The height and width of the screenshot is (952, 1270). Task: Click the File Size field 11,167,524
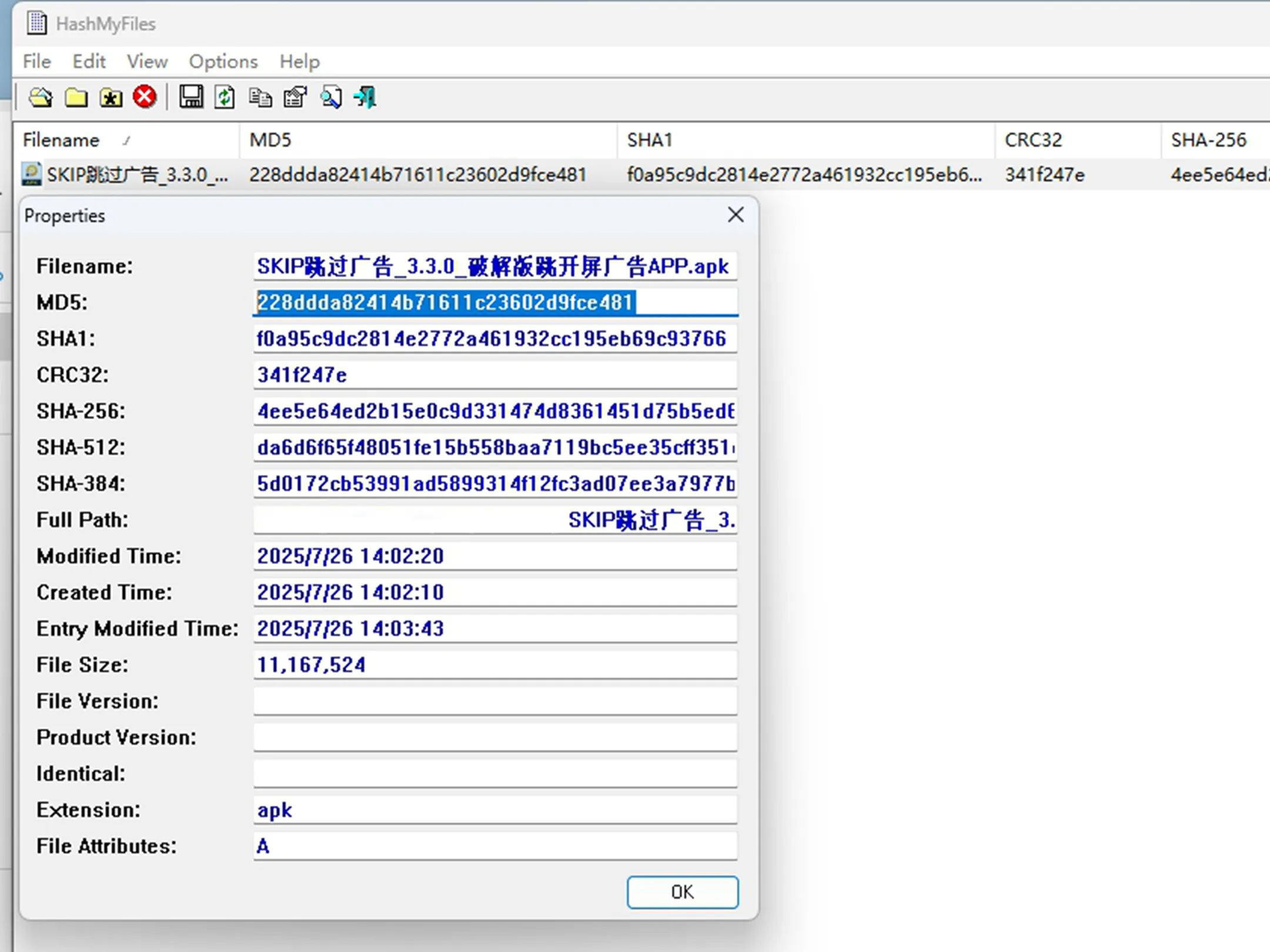pyautogui.click(x=495, y=665)
